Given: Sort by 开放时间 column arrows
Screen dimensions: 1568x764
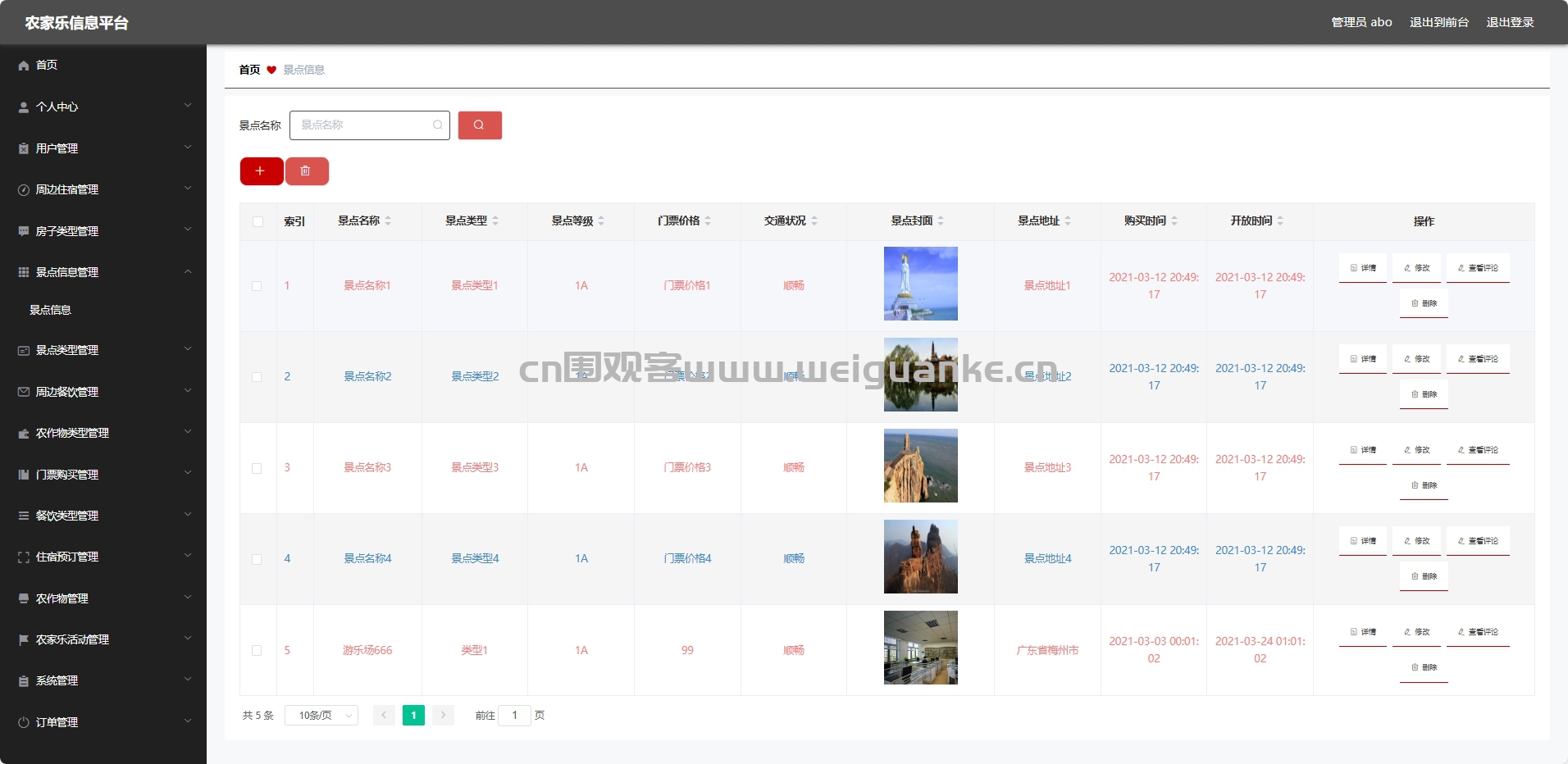Looking at the screenshot, I should coord(1280,221).
